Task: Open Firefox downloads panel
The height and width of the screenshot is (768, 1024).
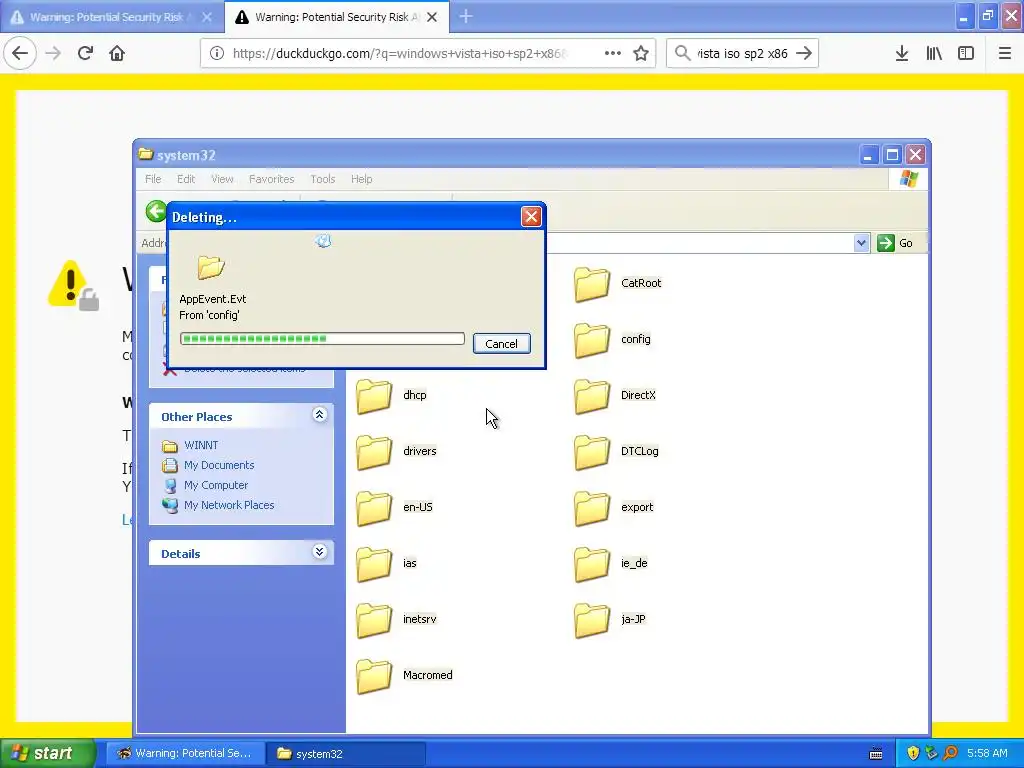Action: (902, 54)
